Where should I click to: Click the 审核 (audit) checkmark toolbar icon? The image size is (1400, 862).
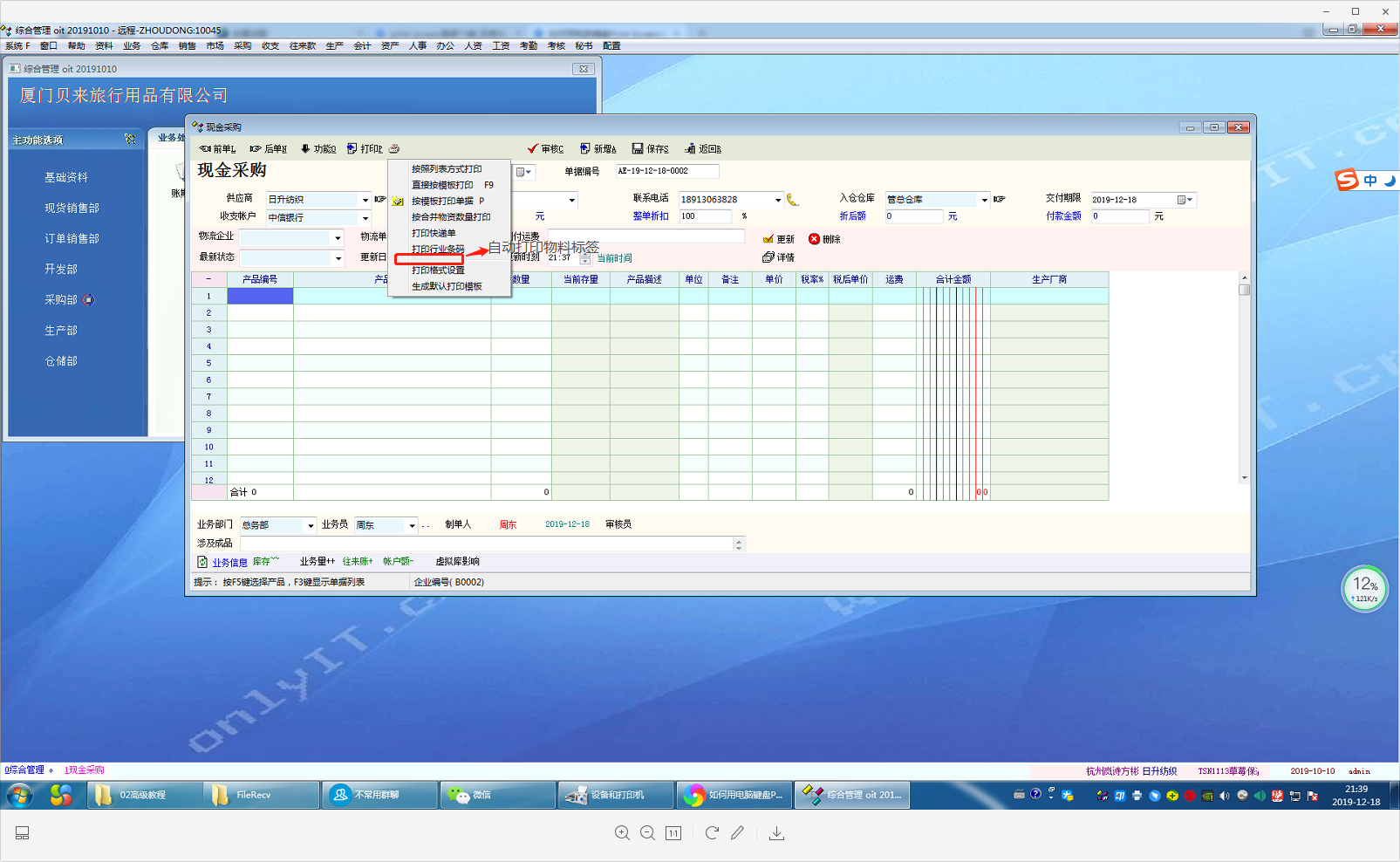coord(532,149)
